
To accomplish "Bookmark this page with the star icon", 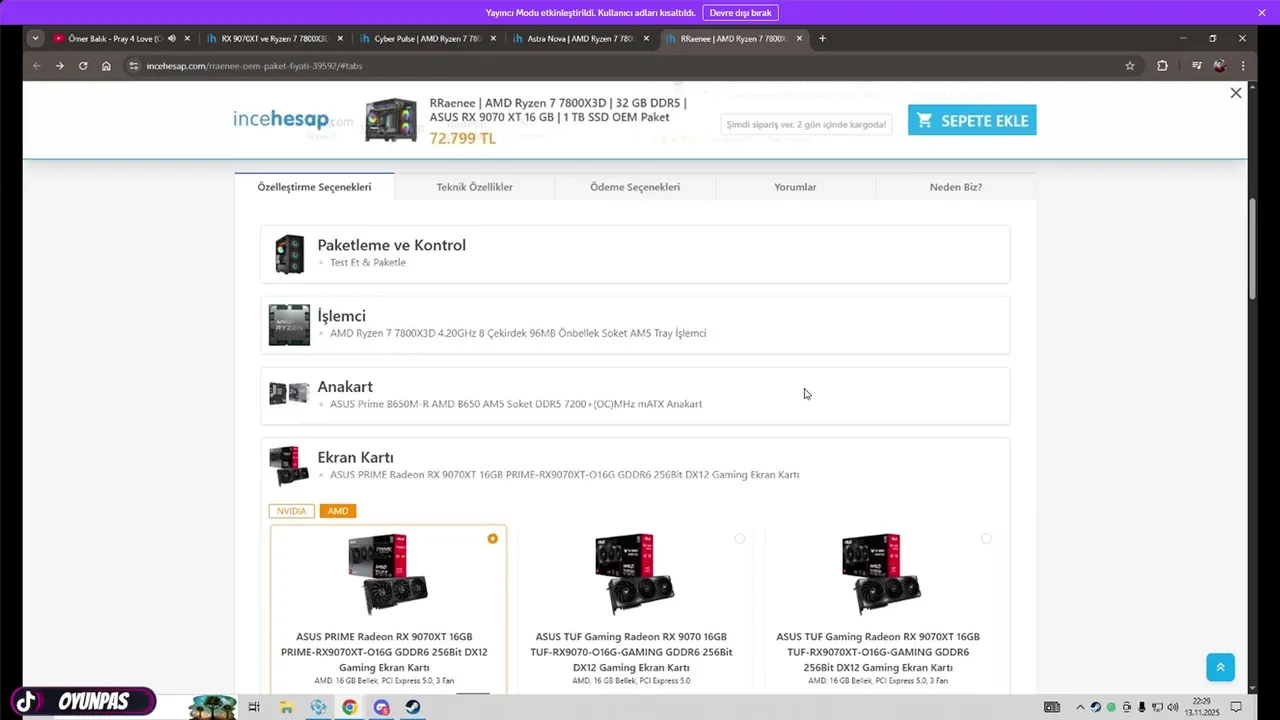I will (1130, 66).
